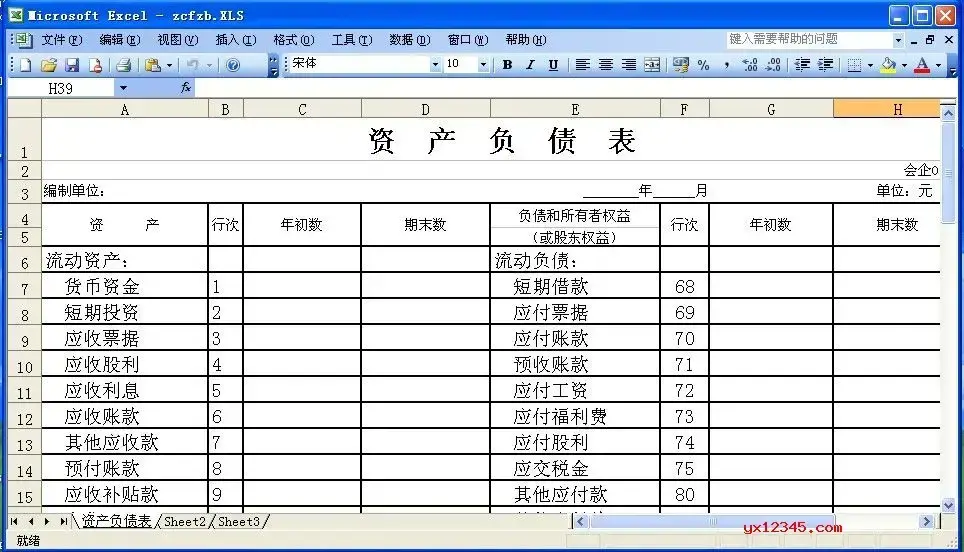Toggle underline formatting

[x=553, y=65]
